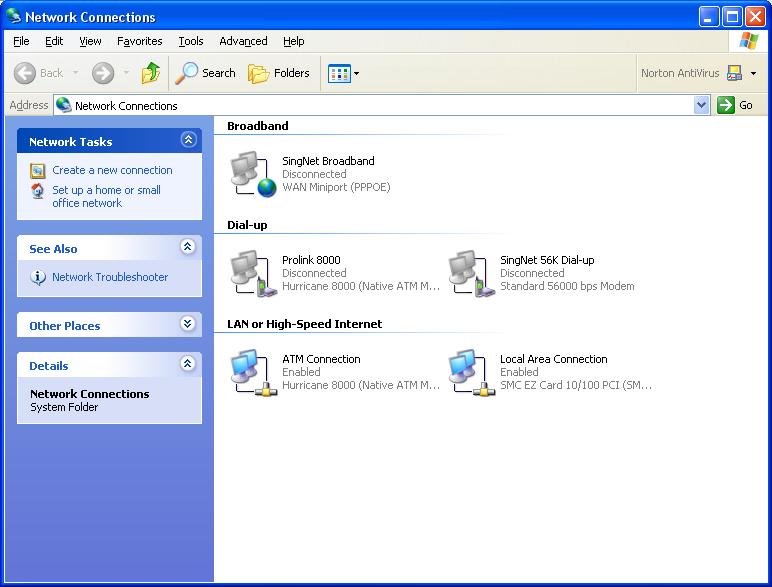Select the Prolink 8000 dial-up icon
Screen dimensions: 772x587
pyautogui.click(x=254, y=273)
